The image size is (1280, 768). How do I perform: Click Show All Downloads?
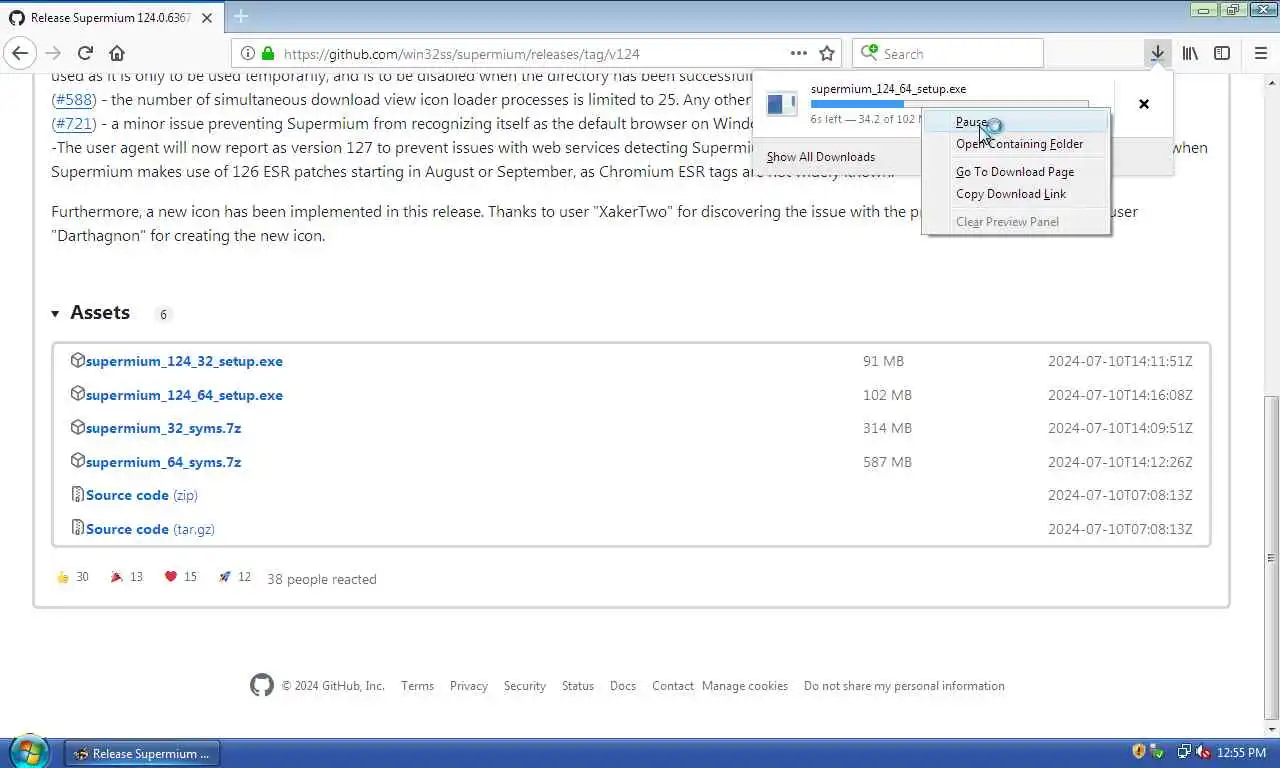[x=821, y=157]
